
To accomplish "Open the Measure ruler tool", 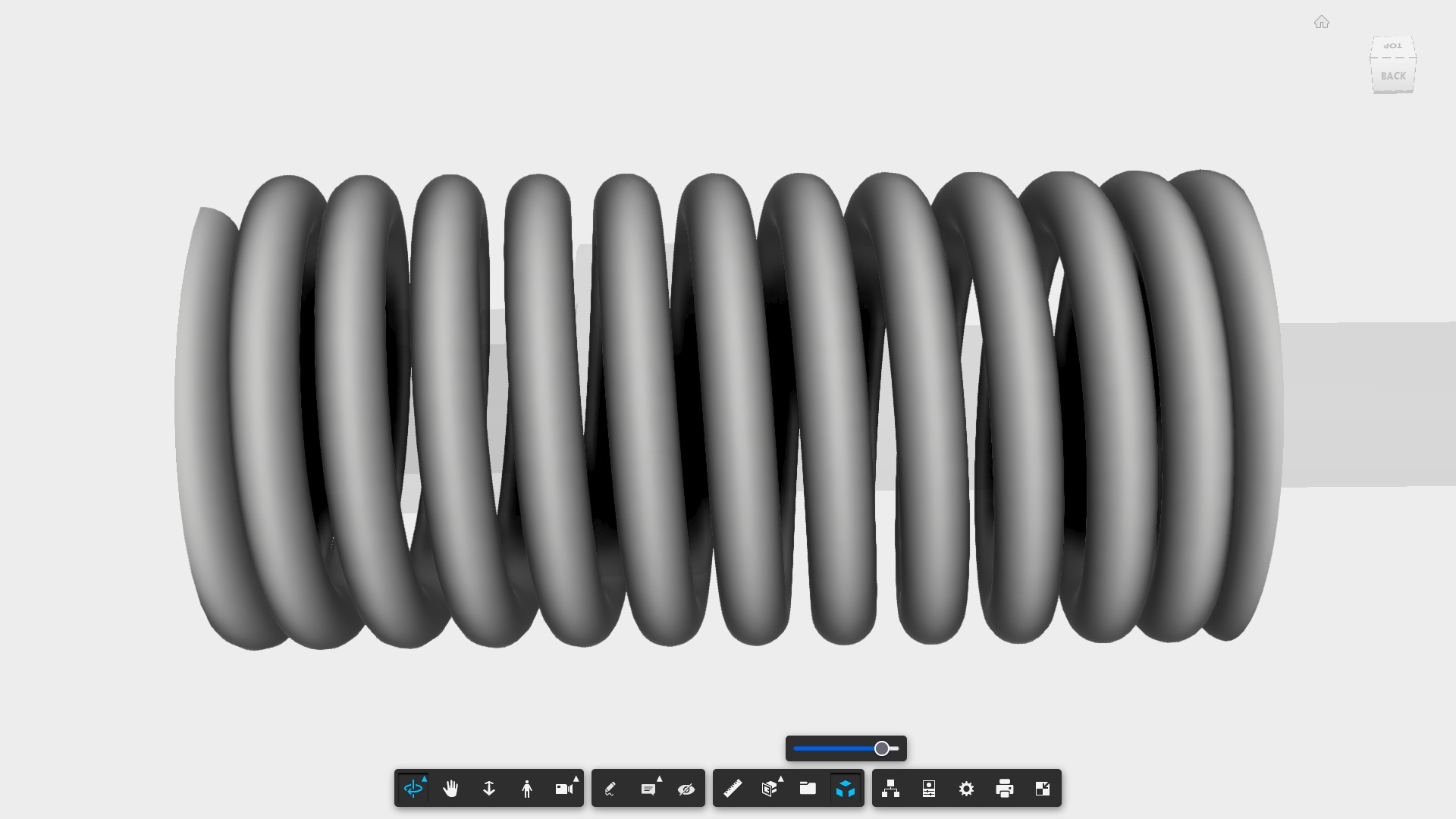I will tap(733, 789).
